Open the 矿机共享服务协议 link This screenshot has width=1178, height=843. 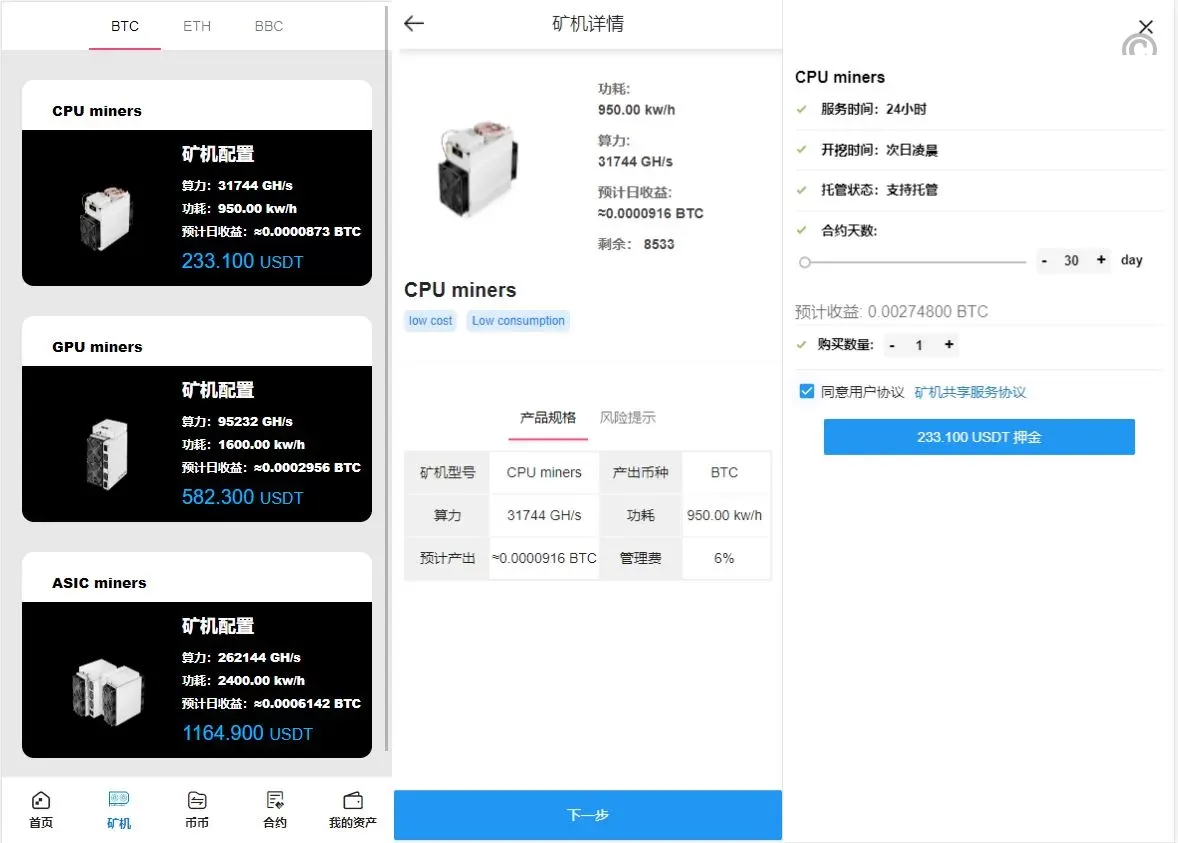coord(970,393)
